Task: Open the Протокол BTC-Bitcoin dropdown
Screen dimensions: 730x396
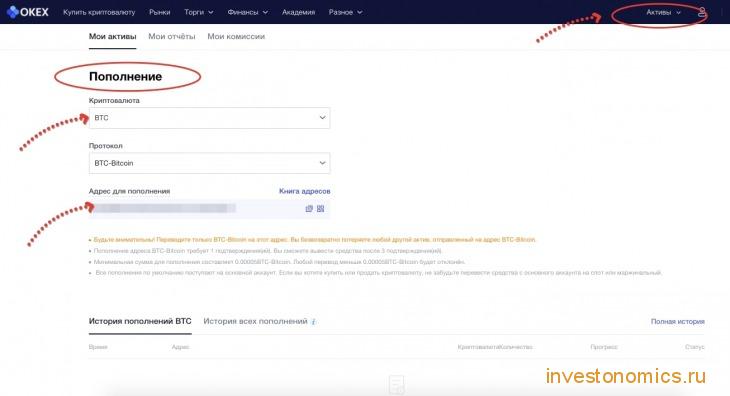Action: point(210,163)
